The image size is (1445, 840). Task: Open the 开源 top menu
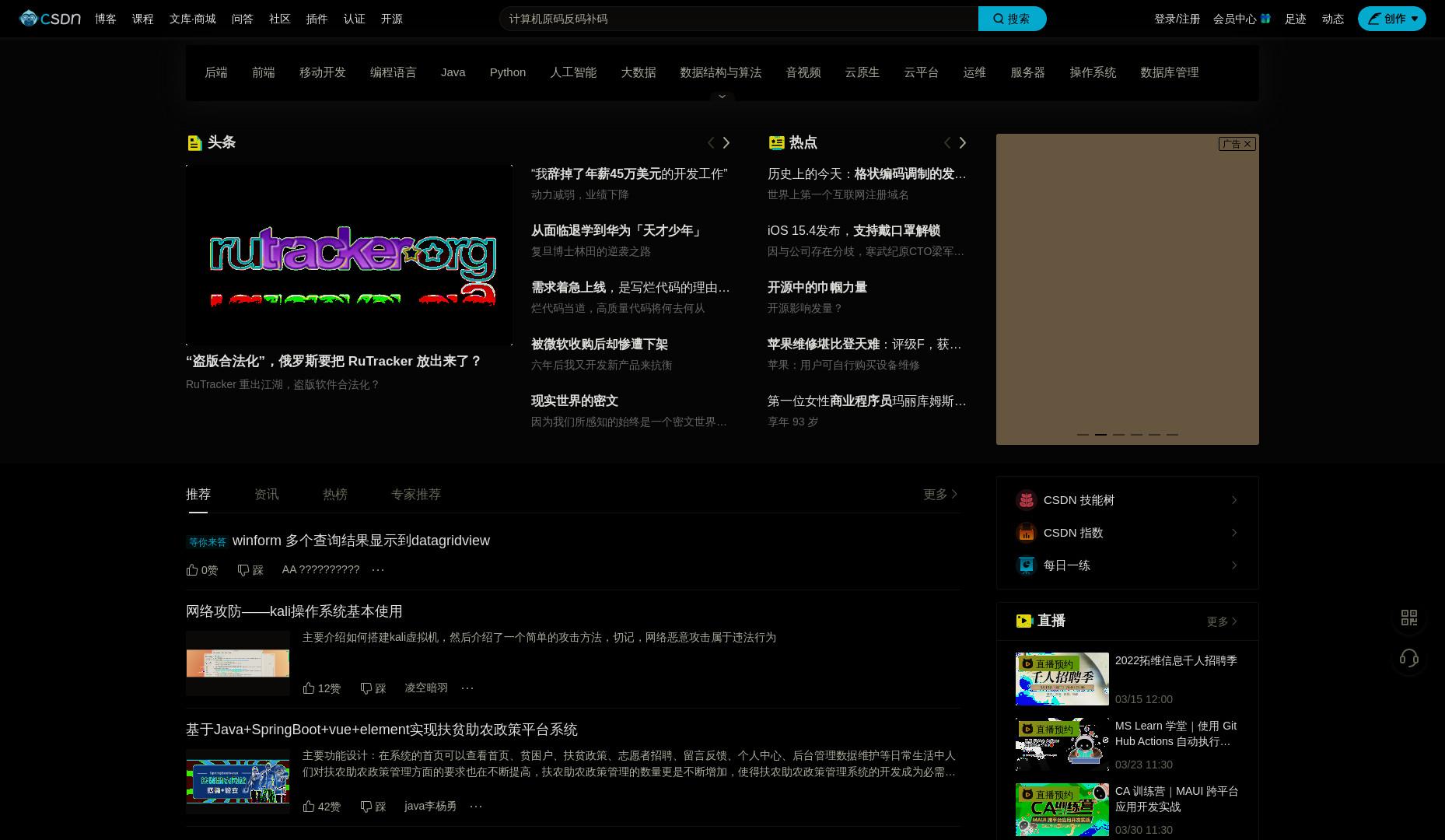click(392, 19)
